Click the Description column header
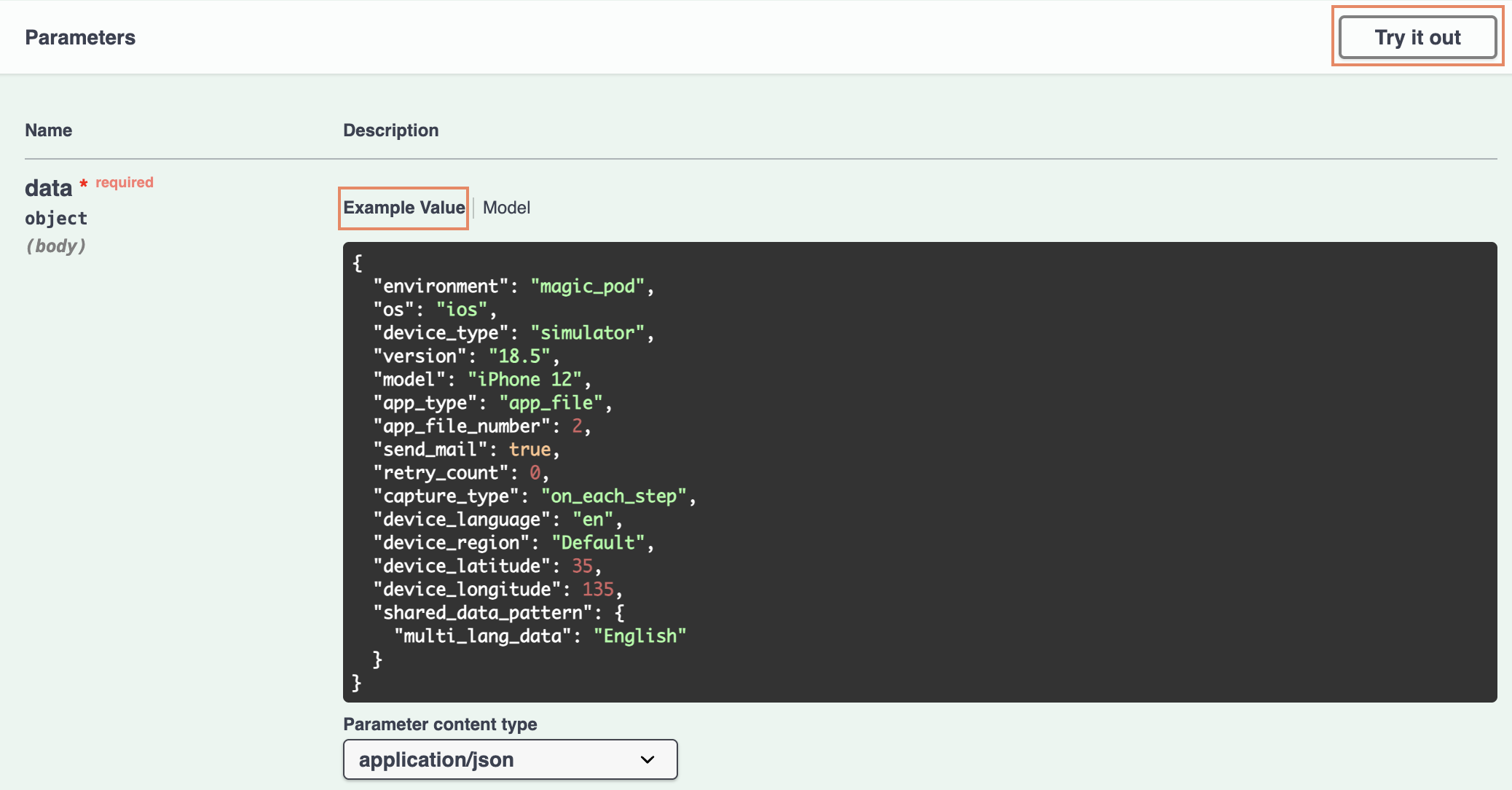This screenshot has width=1512, height=790. point(391,130)
